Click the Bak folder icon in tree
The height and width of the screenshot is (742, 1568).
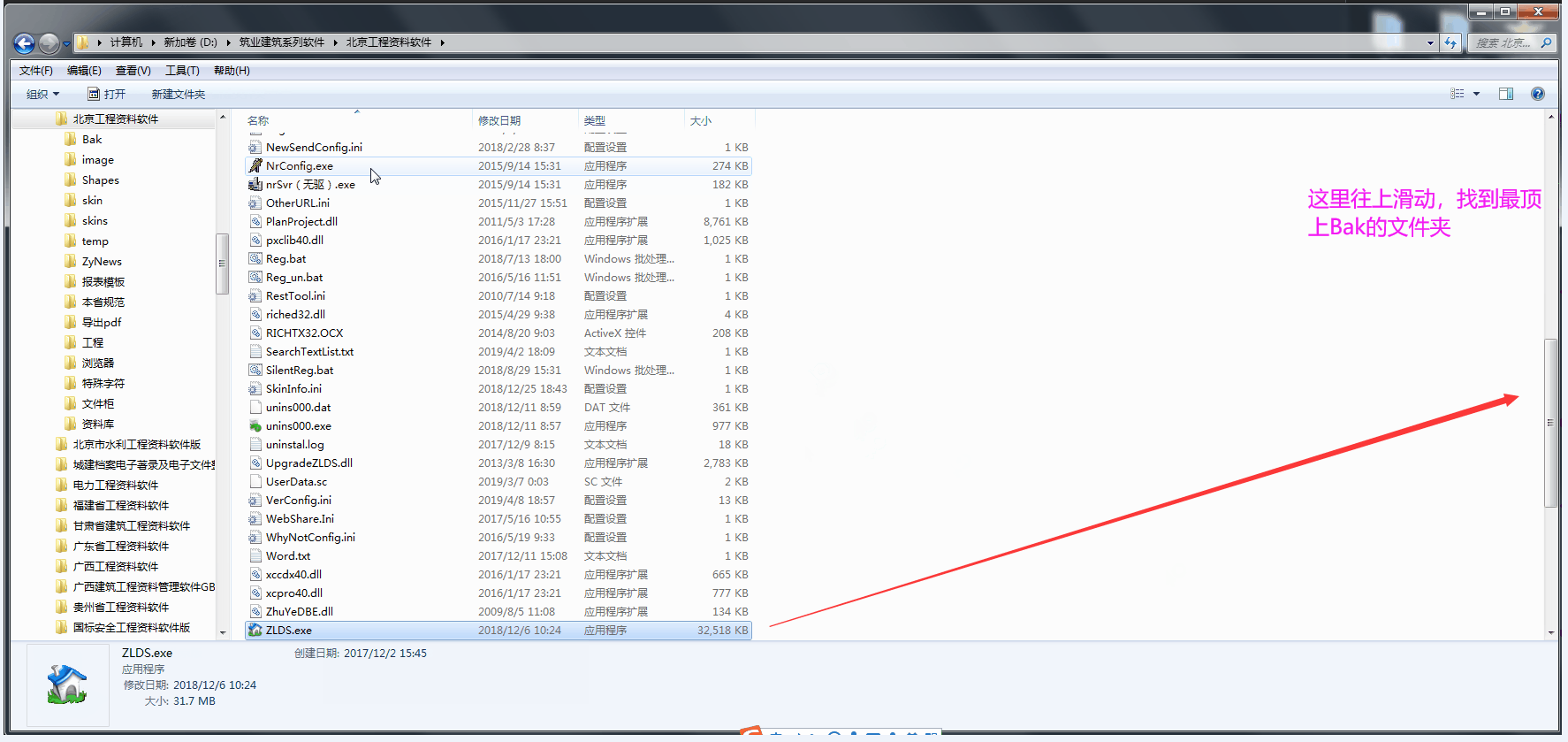click(x=71, y=140)
